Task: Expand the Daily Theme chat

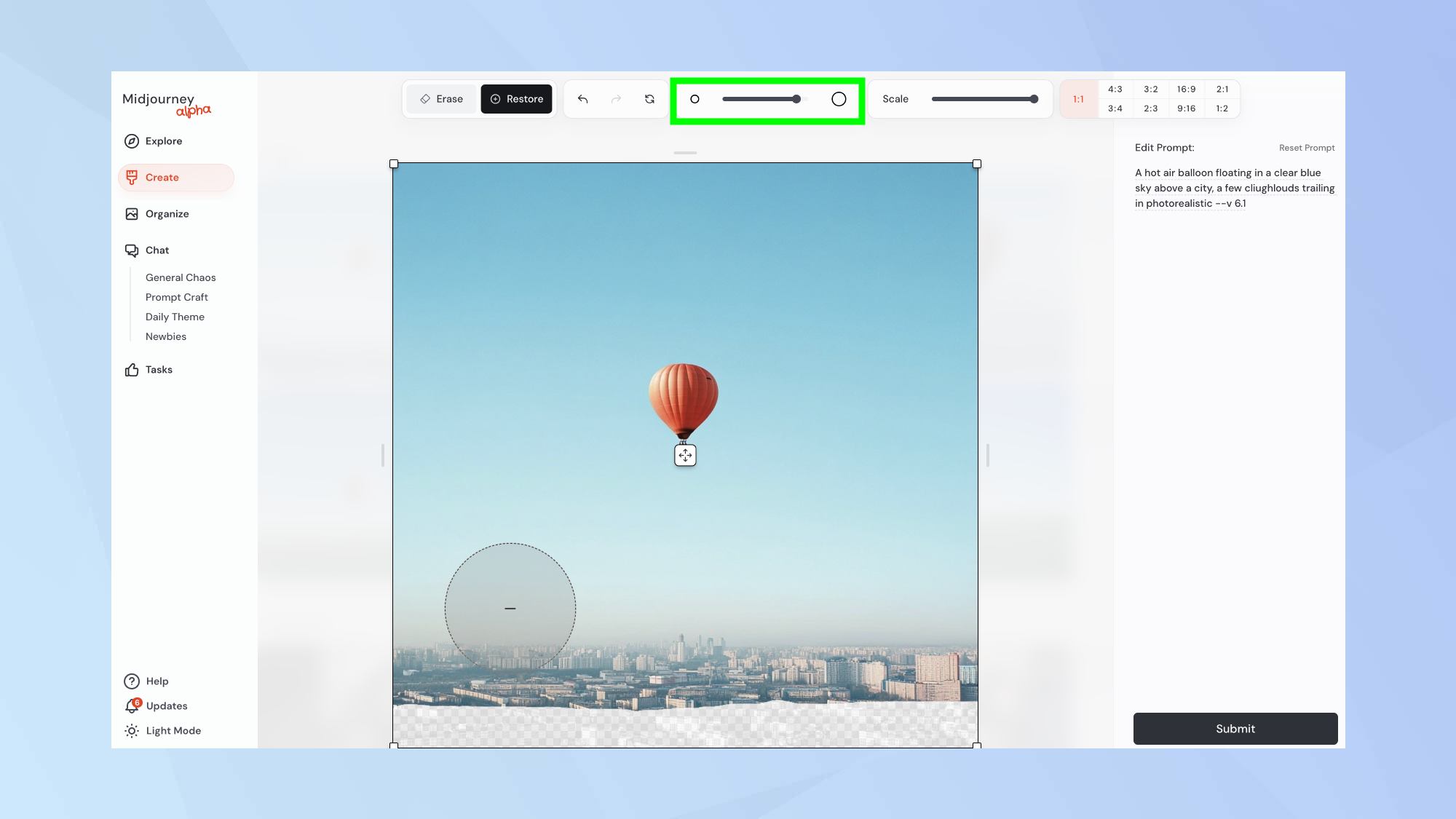Action: pos(174,316)
